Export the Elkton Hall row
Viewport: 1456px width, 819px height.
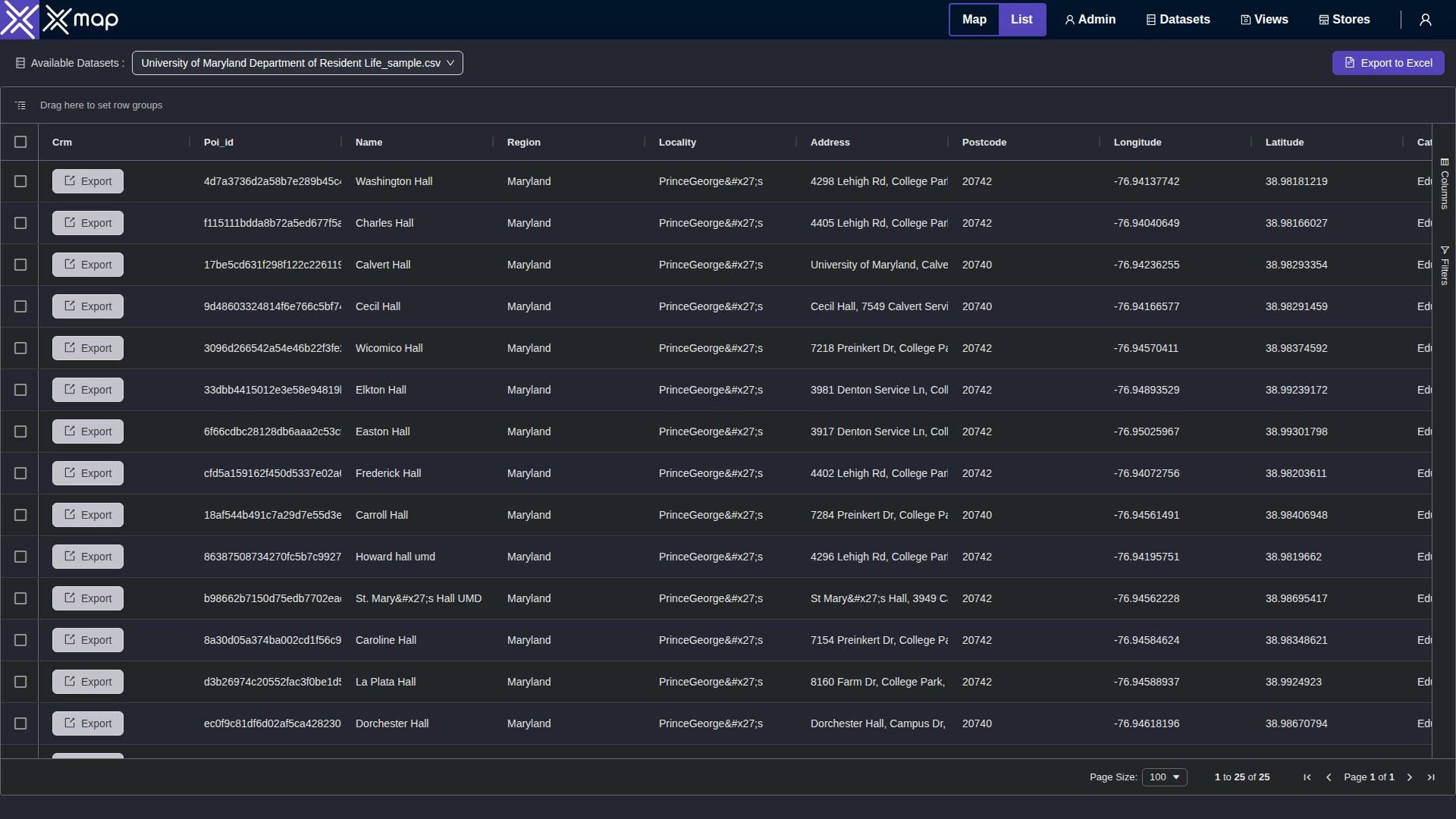88,390
